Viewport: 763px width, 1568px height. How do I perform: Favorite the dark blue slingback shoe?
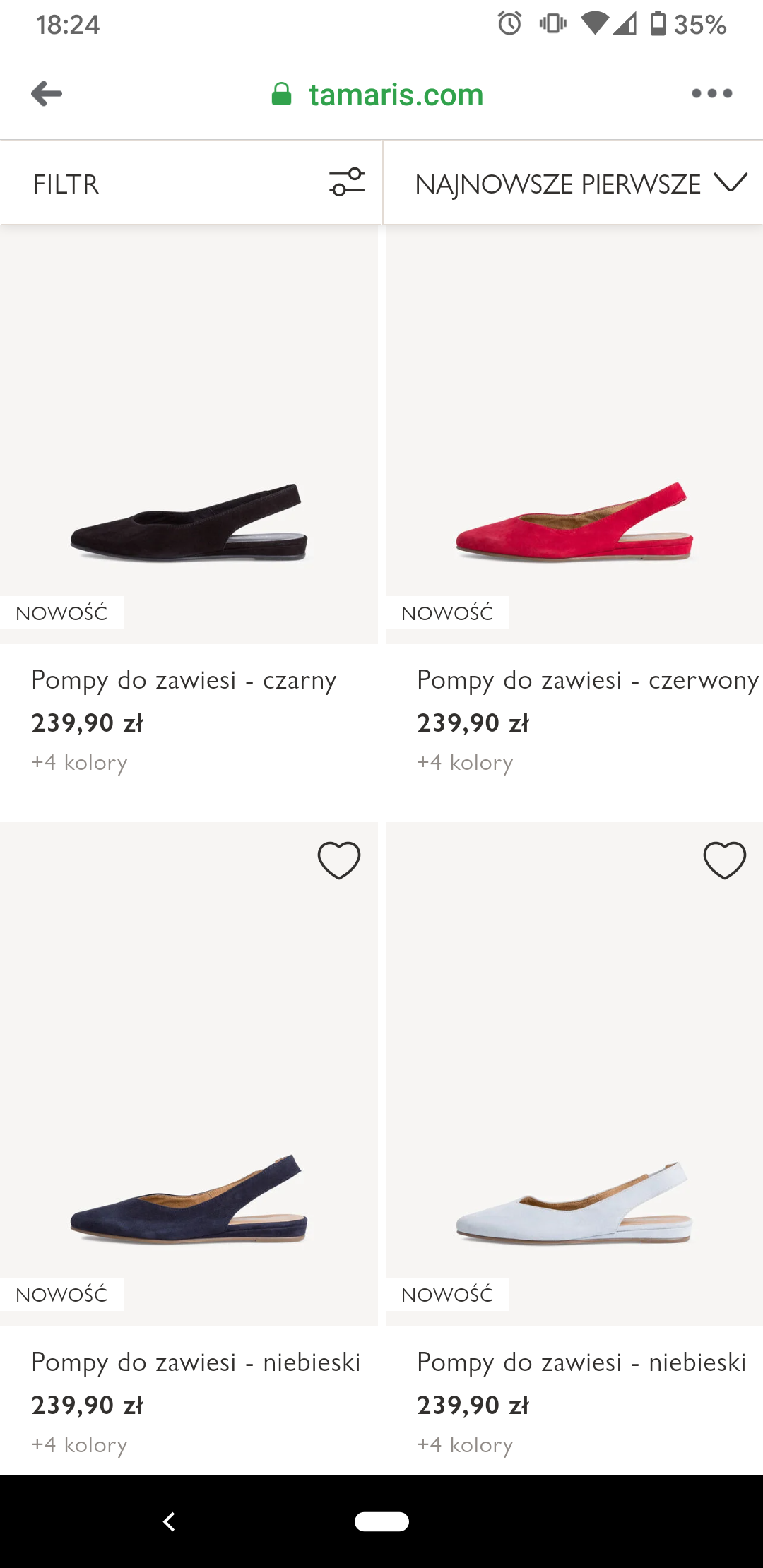[339, 860]
